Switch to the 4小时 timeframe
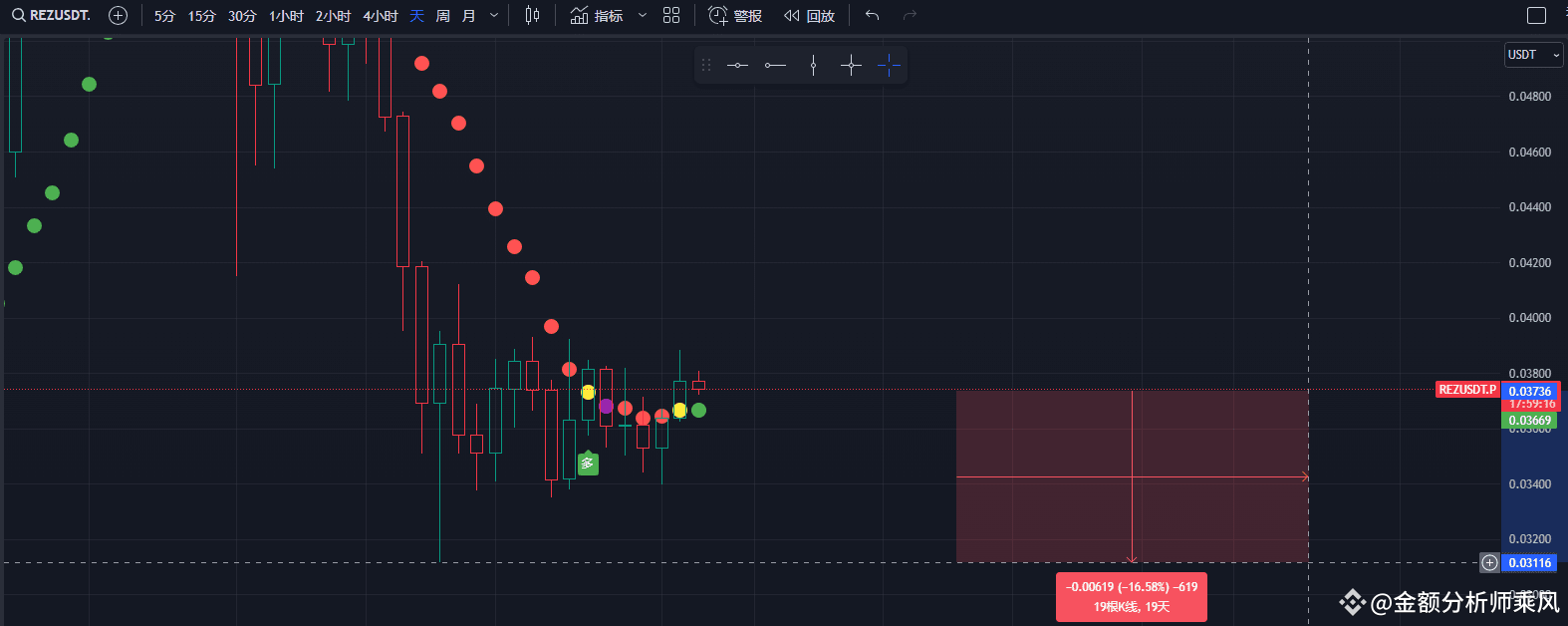This screenshot has width=1568, height=626. pyautogui.click(x=380, y=16)
